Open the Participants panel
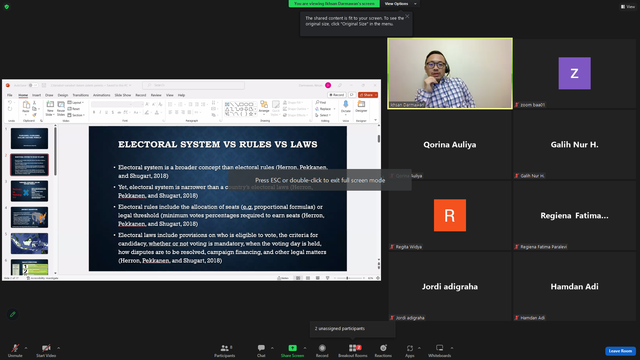The width and height of the screenshot is (640, 360). pos(224,350)
